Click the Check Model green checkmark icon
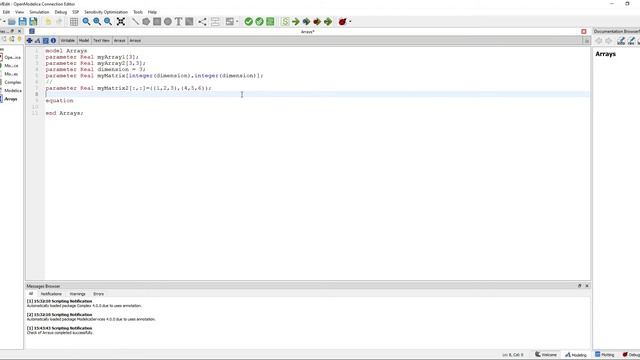 tap(249, 22)
